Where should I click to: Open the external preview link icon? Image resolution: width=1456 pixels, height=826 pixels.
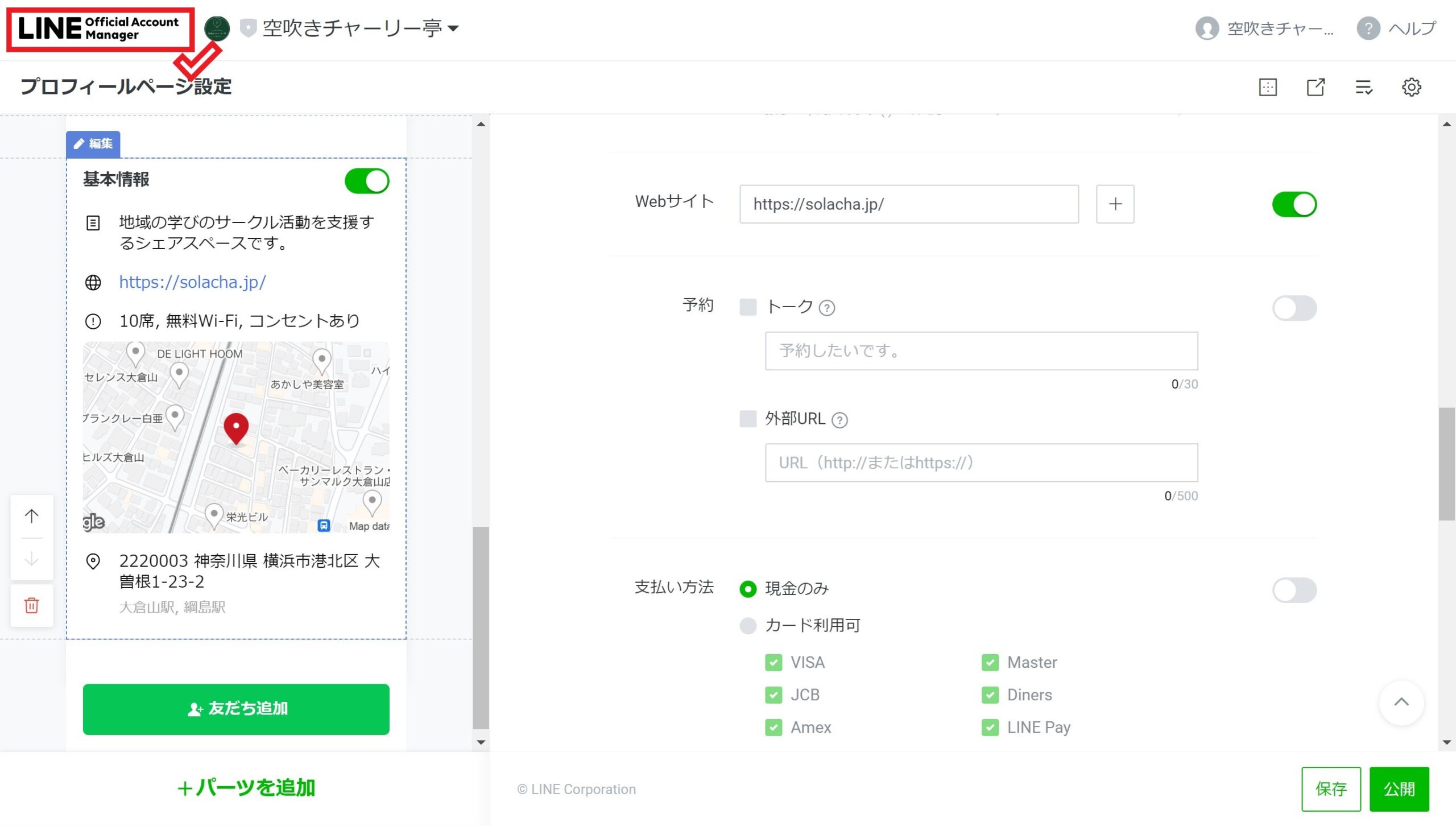pyautogui.click(x=1316, y=87)
